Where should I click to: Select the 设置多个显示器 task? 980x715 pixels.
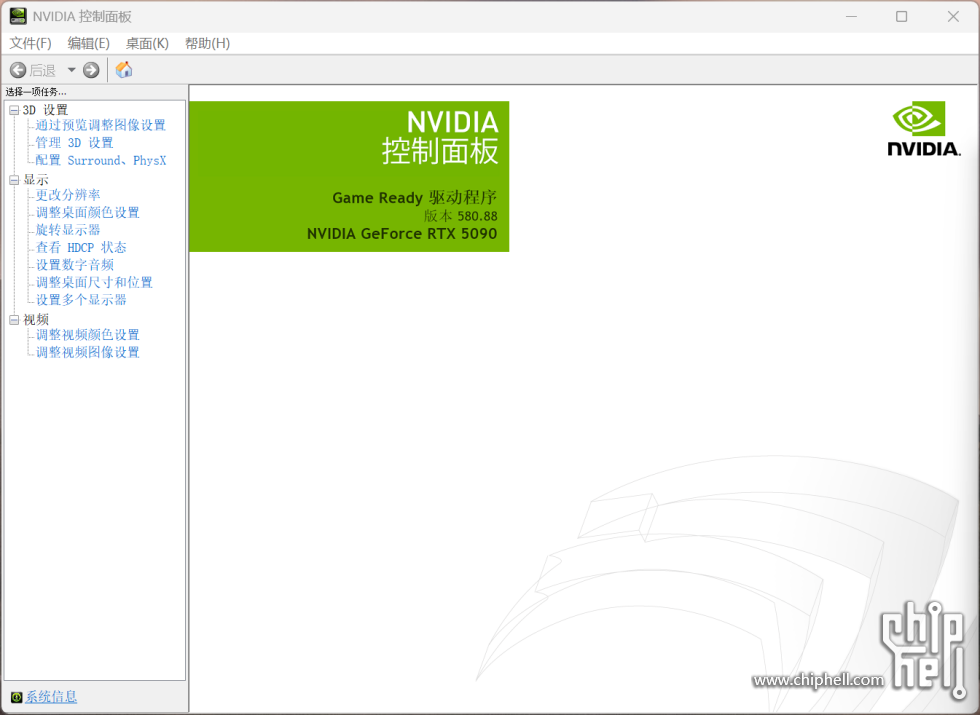tap(81, 300)
